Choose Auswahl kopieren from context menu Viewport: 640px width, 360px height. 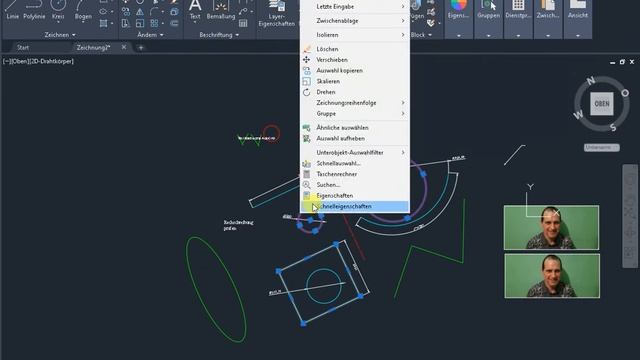355,71
